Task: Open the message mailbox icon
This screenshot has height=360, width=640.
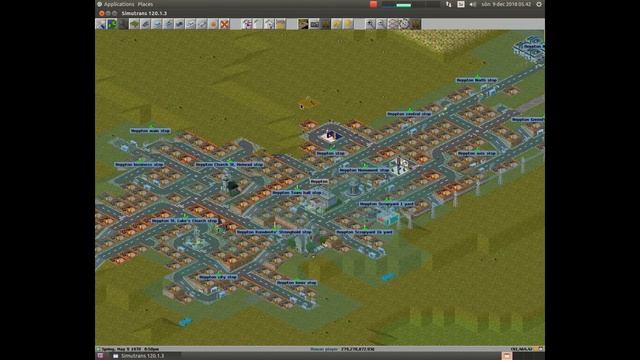Action: (x=269, y=24)
